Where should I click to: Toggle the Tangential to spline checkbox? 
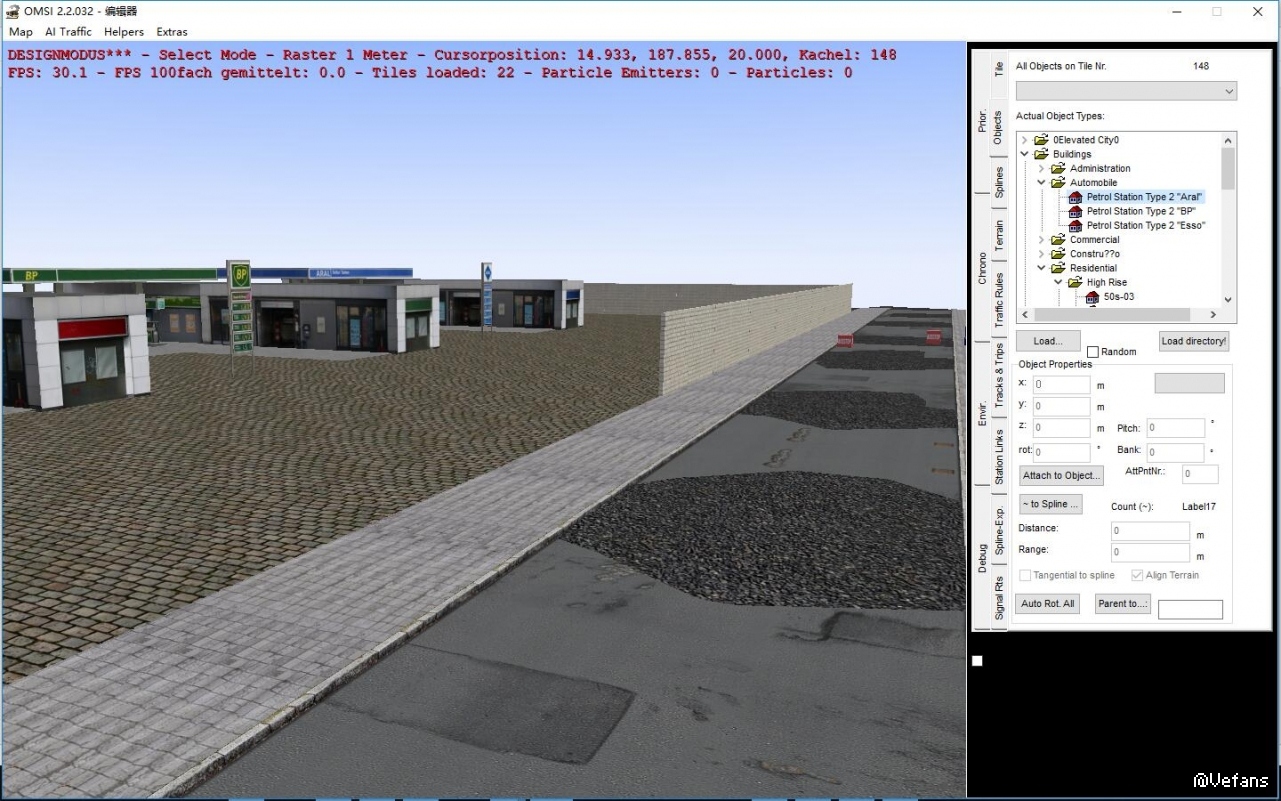click(1025, 575)
